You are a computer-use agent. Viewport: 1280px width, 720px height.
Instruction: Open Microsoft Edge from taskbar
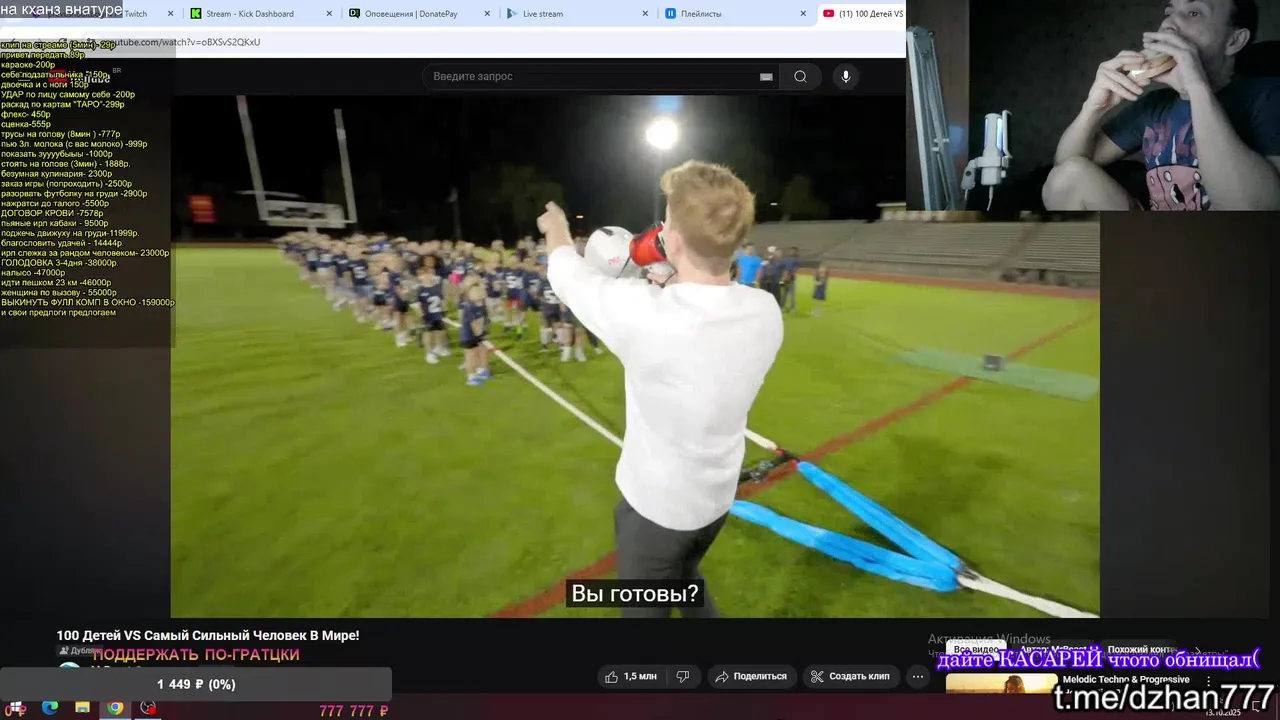(50, 708)
